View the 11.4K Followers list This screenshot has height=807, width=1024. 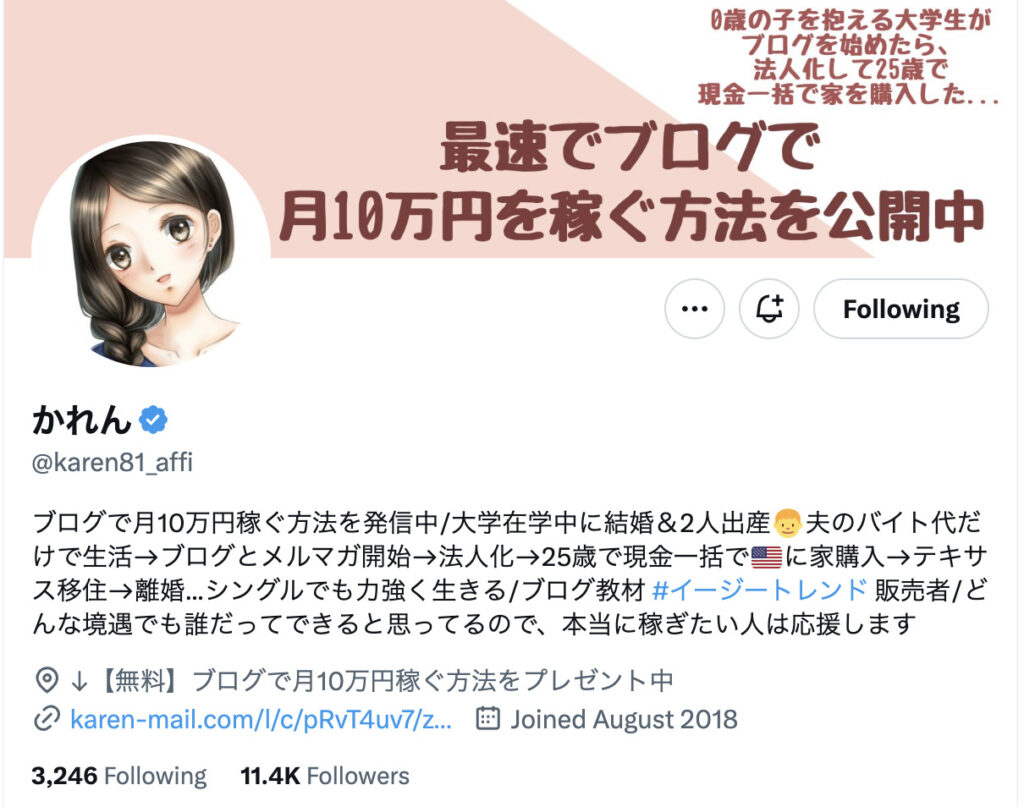point(325,776)
